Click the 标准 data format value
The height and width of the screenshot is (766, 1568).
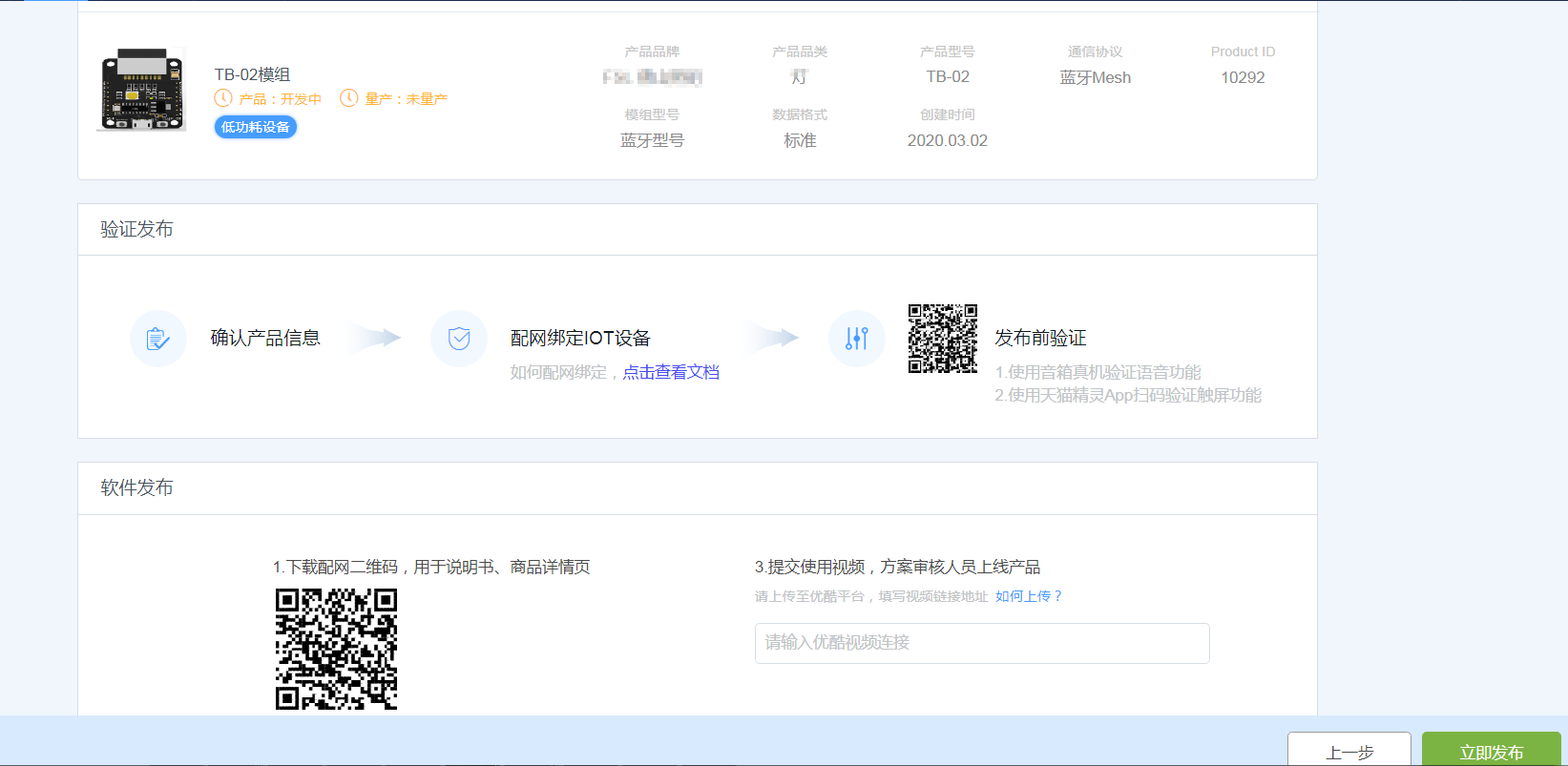[800, 140]
